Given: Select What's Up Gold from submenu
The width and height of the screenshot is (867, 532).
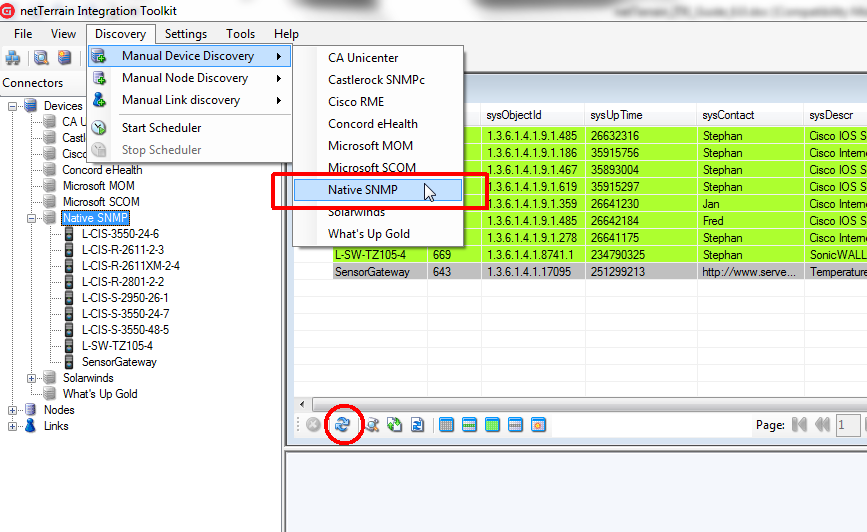Looking at the screenshot, I should coord(369,234).
